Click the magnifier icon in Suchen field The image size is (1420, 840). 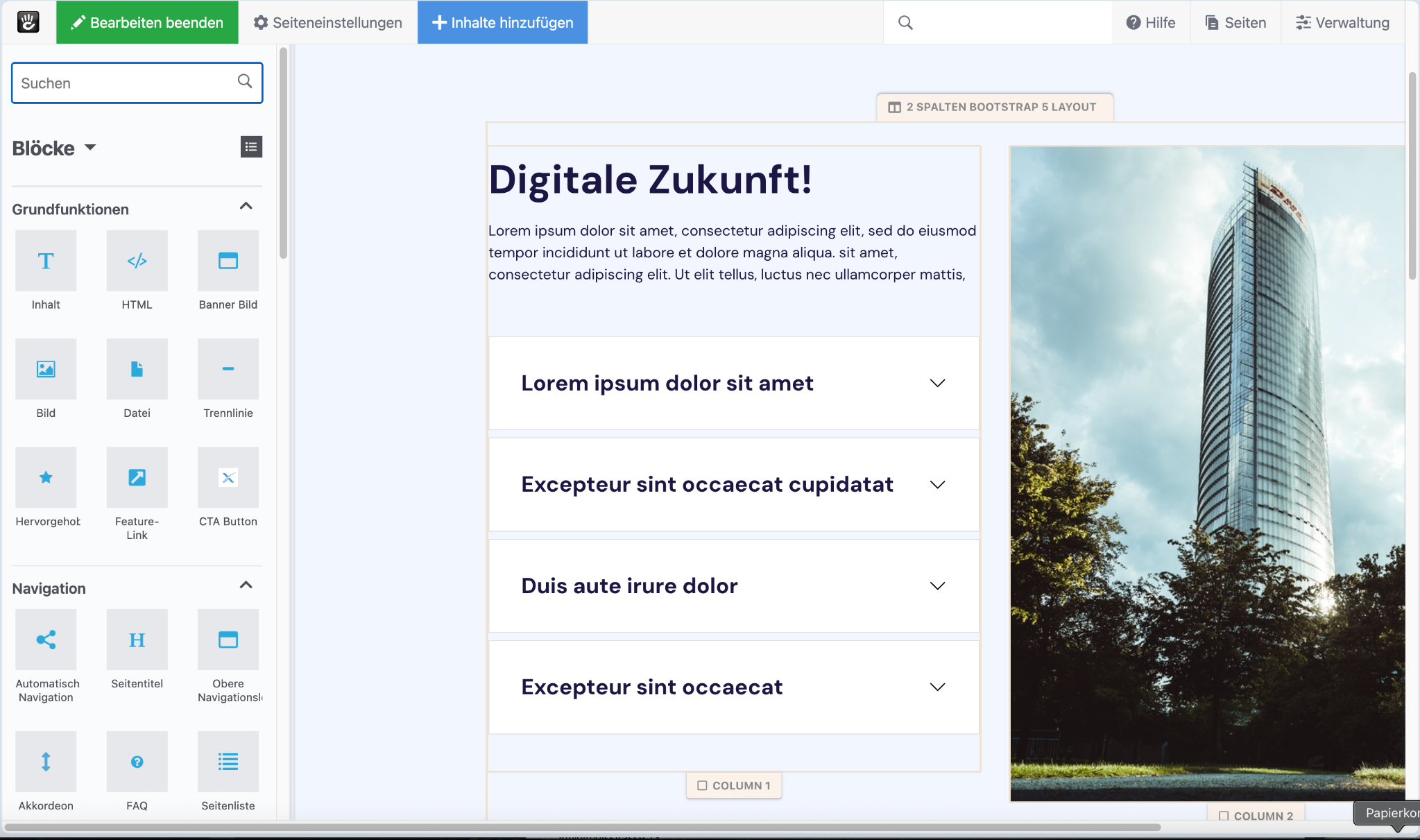pyautogui.click(x=245, y=81)
